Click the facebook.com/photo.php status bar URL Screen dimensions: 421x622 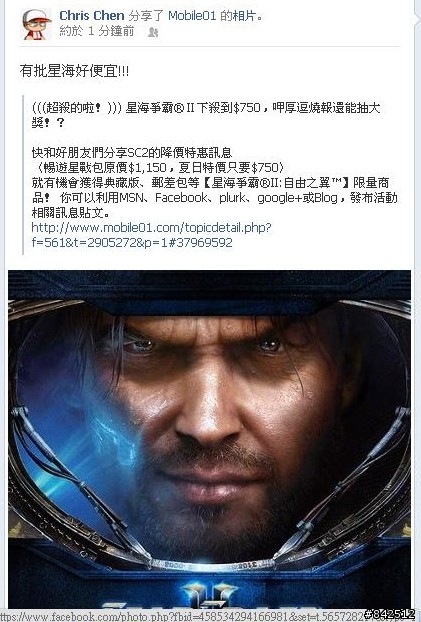(183, 616)
